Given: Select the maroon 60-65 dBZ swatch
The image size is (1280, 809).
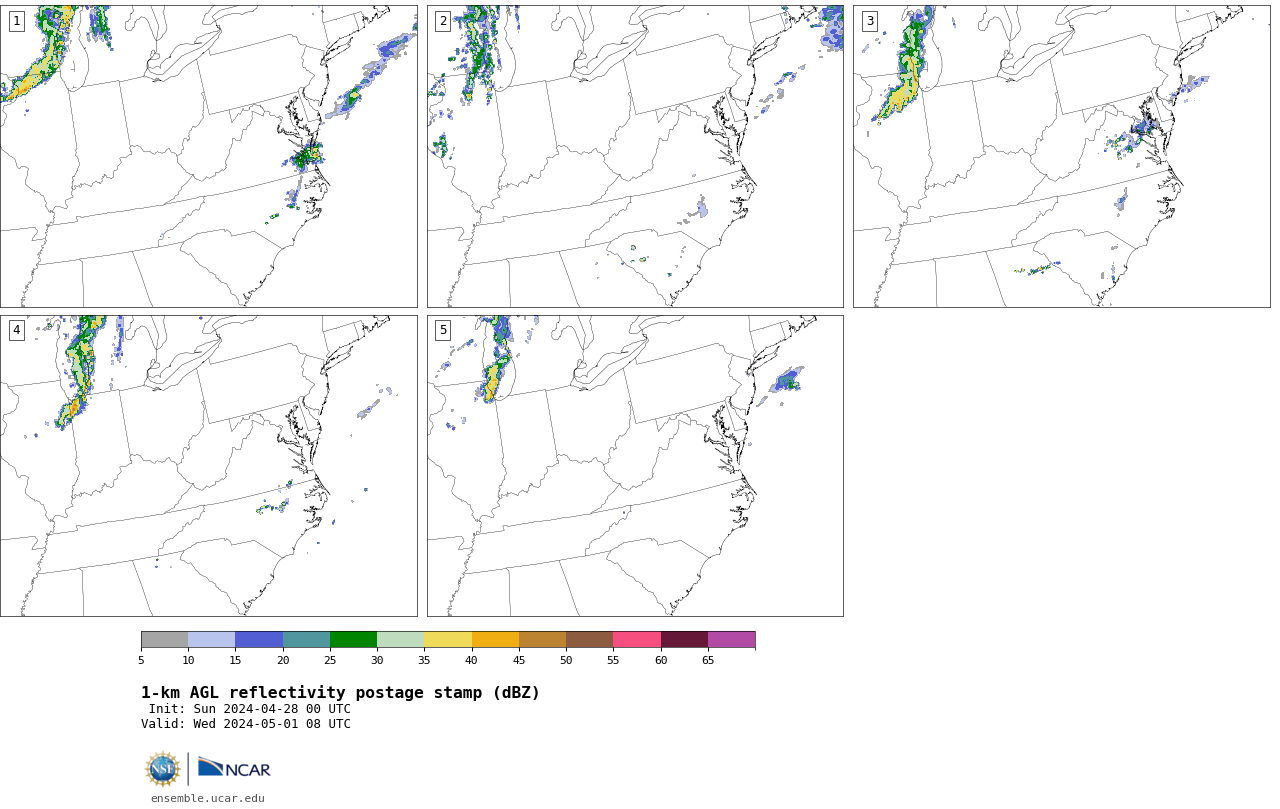Looking at the screenshot, I should [684, 640].
